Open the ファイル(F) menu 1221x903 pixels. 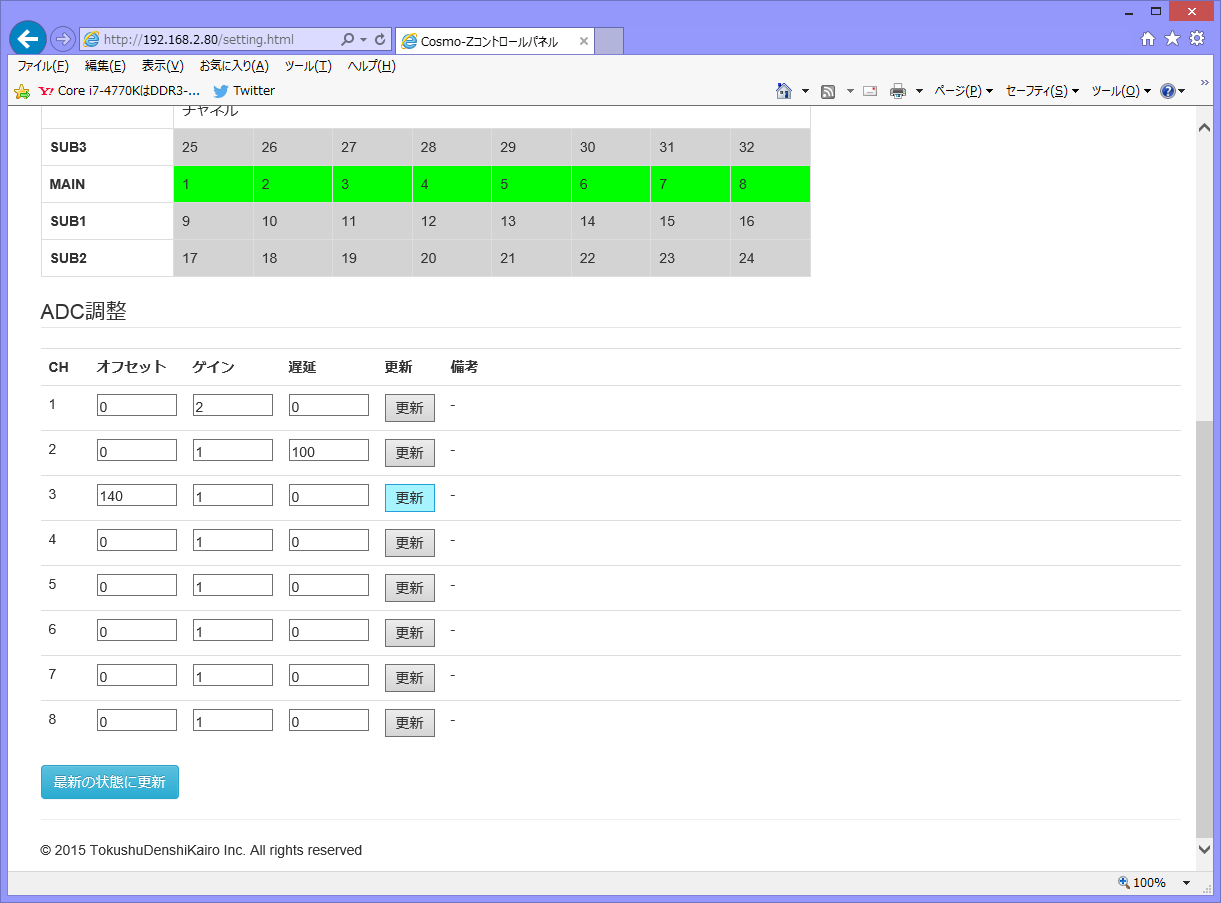[x=42, y=66]
